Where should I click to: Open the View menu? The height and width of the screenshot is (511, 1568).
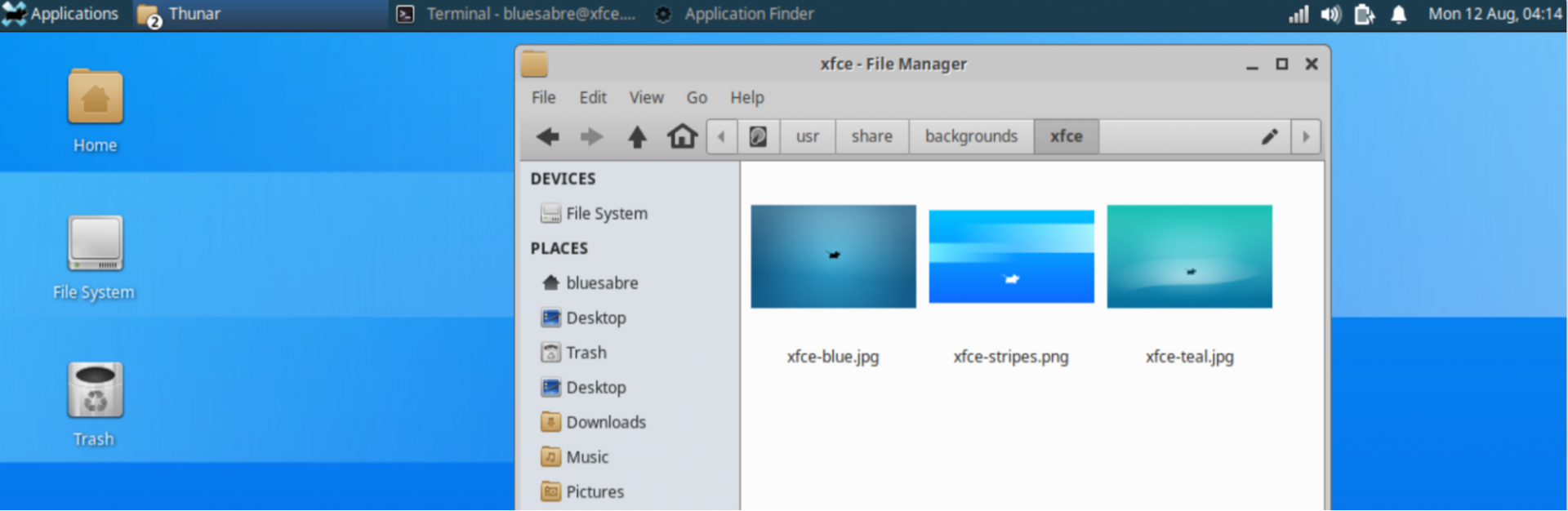point(645,97)
